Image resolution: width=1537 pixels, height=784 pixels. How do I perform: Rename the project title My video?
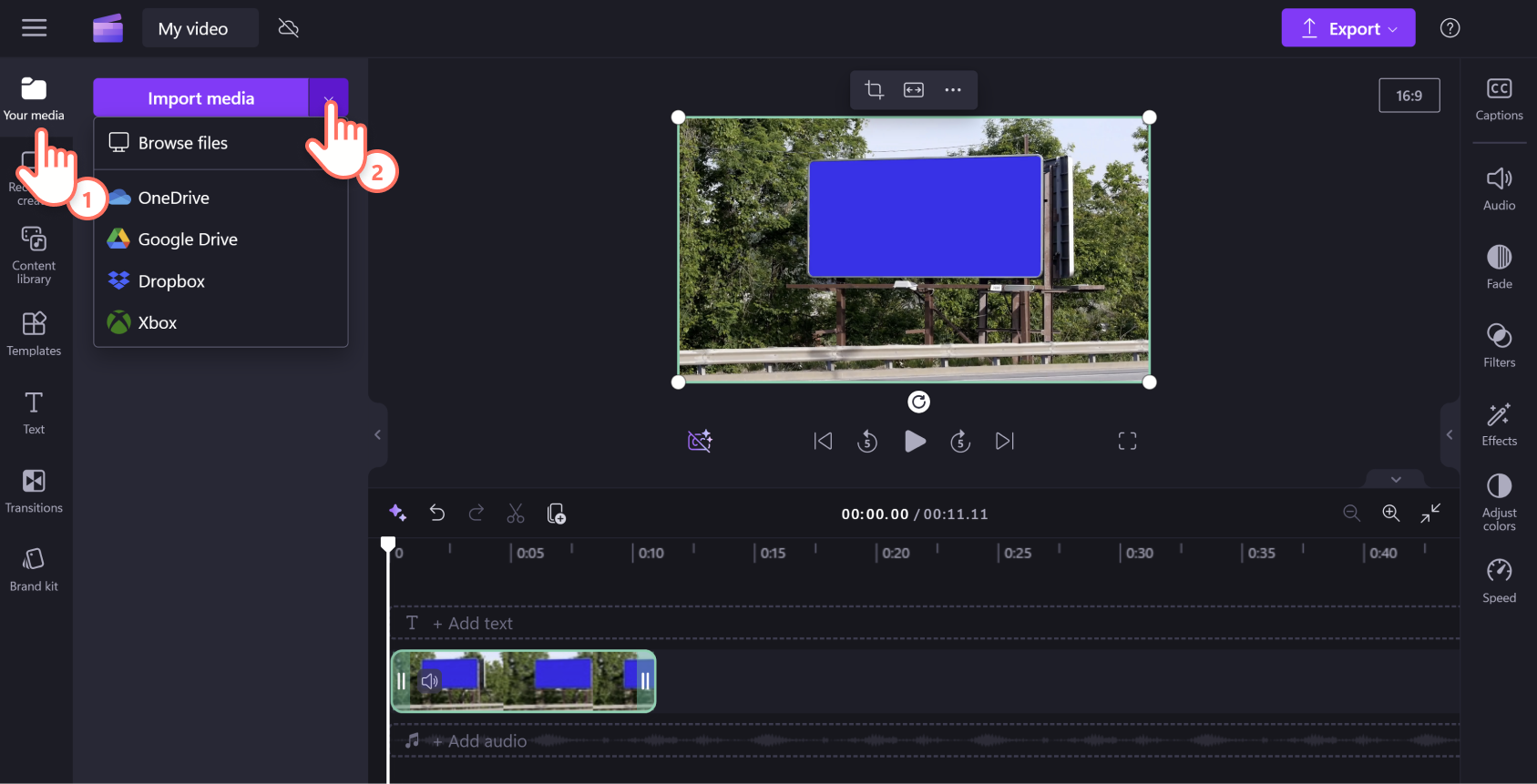tap(200, 28)
